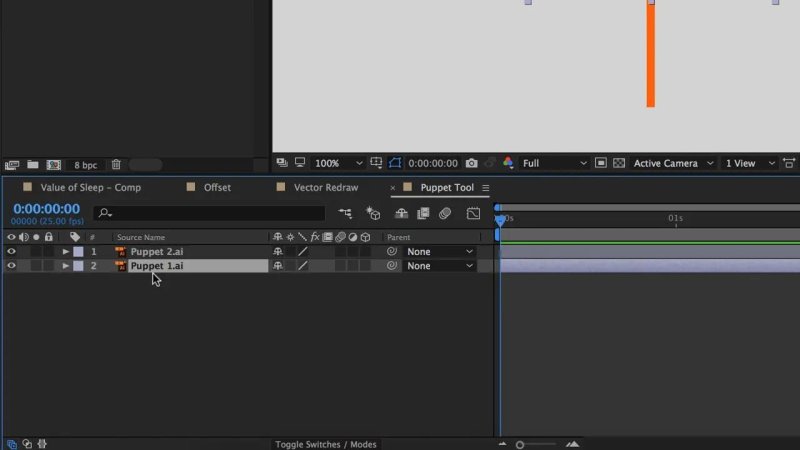Click the Solo column header dot
The image size is (800, 450).
point(36,237)
